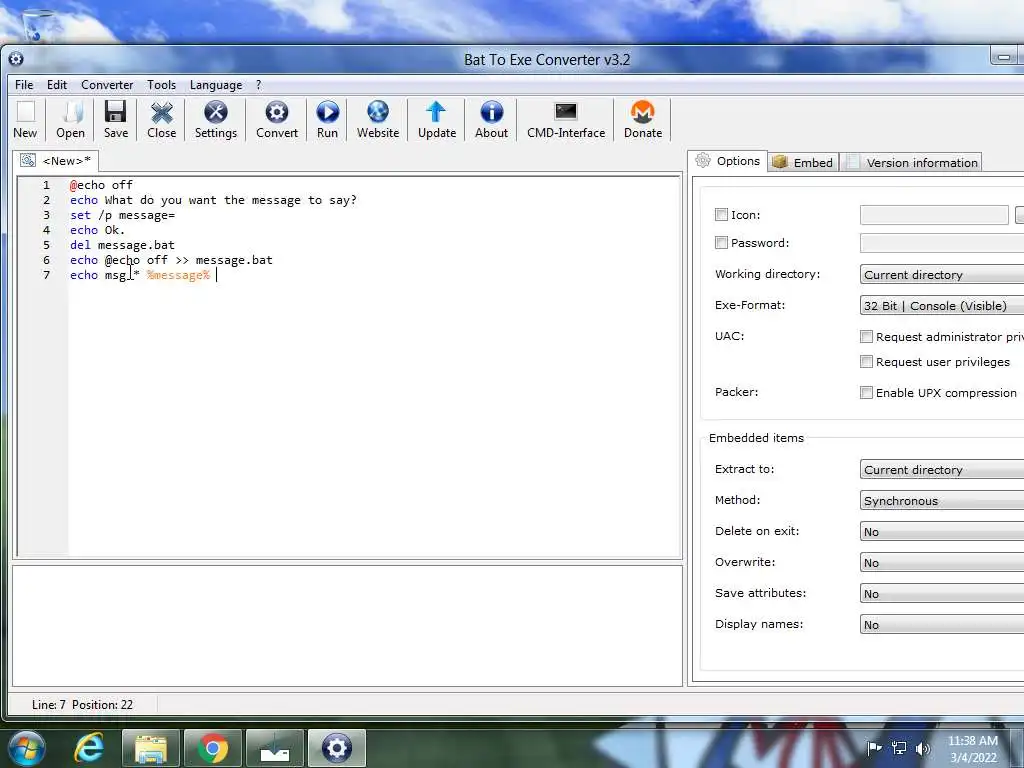Click the lower output log pane
The width and height of the screenshot is (1024, 768).
[347, 626]
